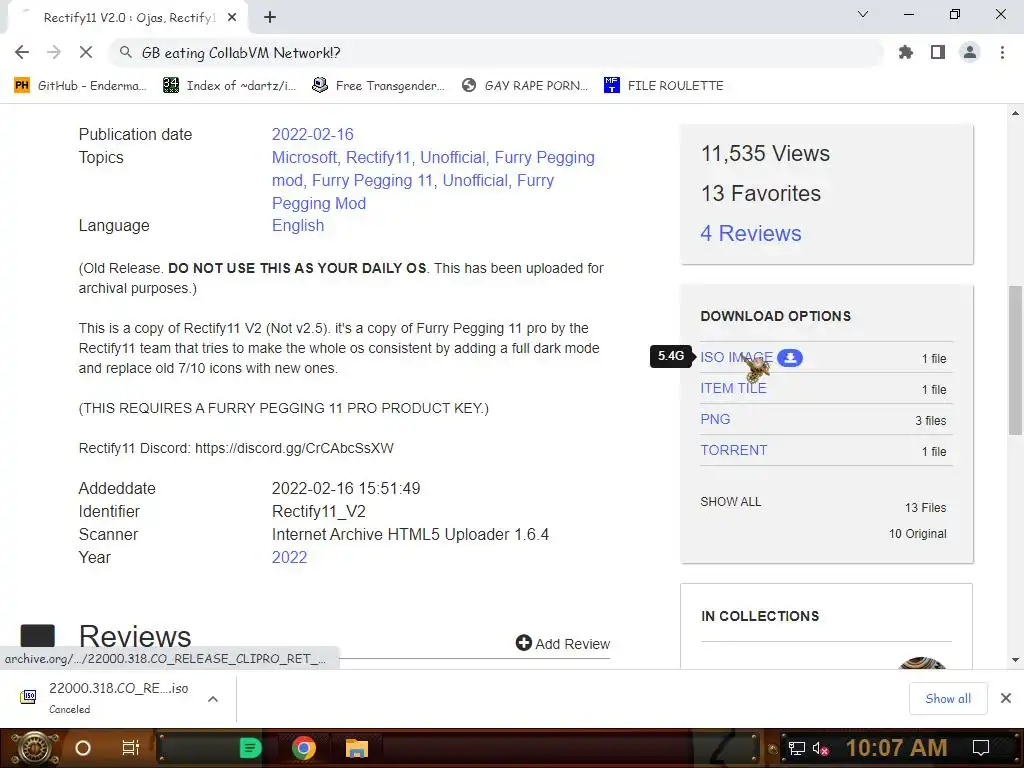Open a new browser tab
The image size is (1024, 768).
(270, 17)
